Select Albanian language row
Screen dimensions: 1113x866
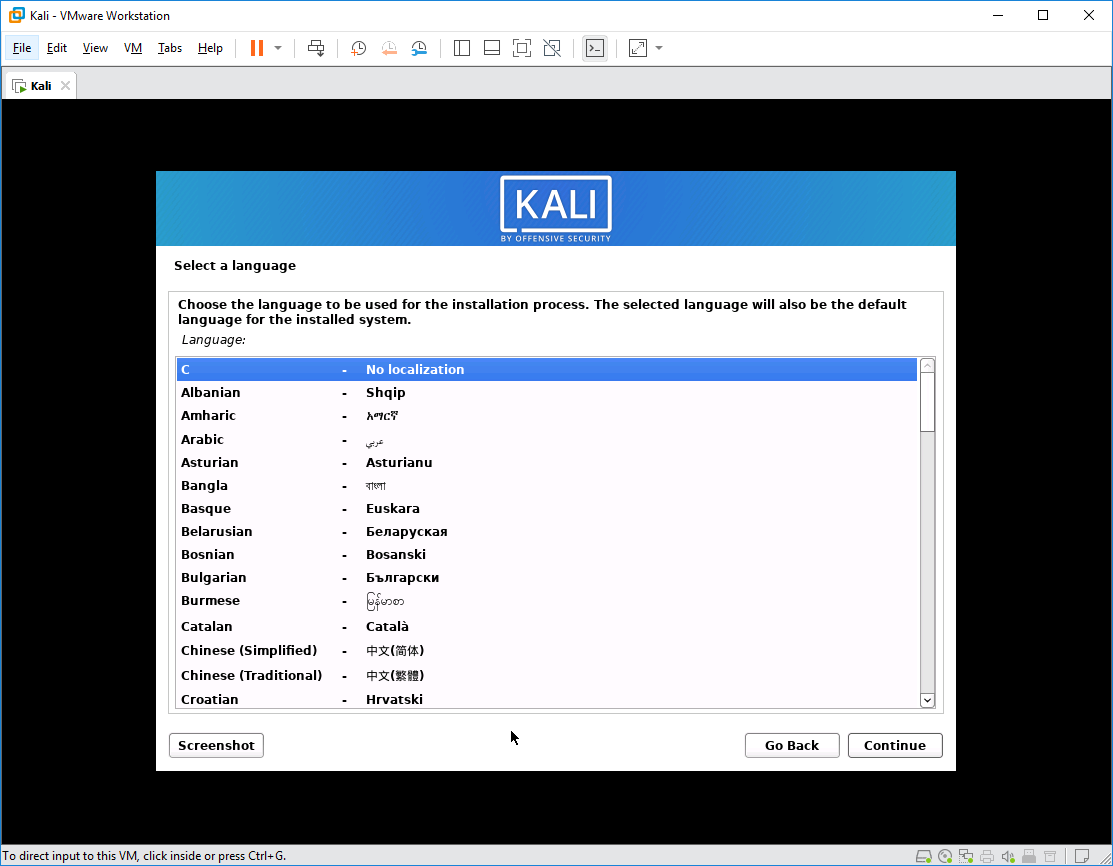tap(547, 393)
